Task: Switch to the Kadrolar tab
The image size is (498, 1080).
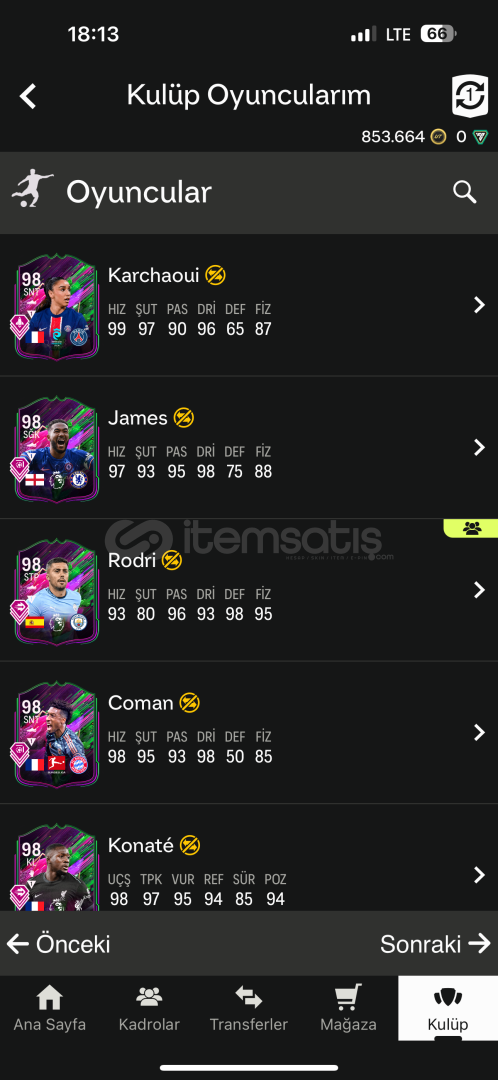Action: [x=149, y=1008]
